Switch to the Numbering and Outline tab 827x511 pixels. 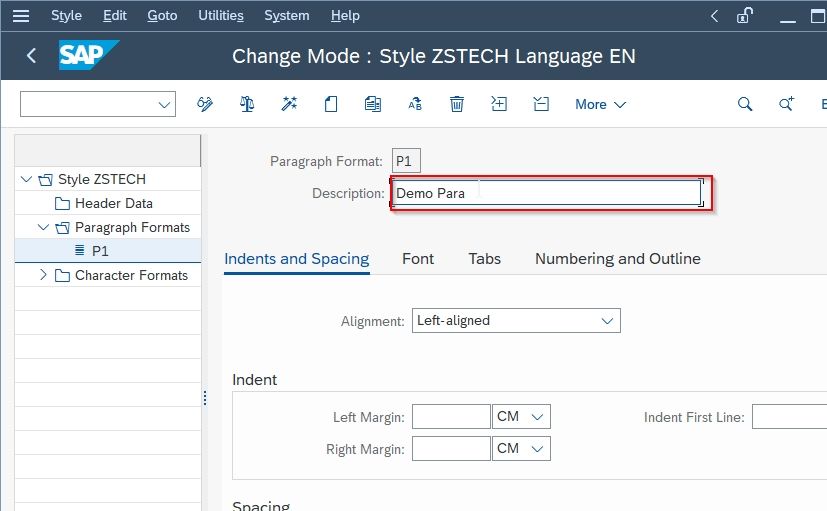618,259
